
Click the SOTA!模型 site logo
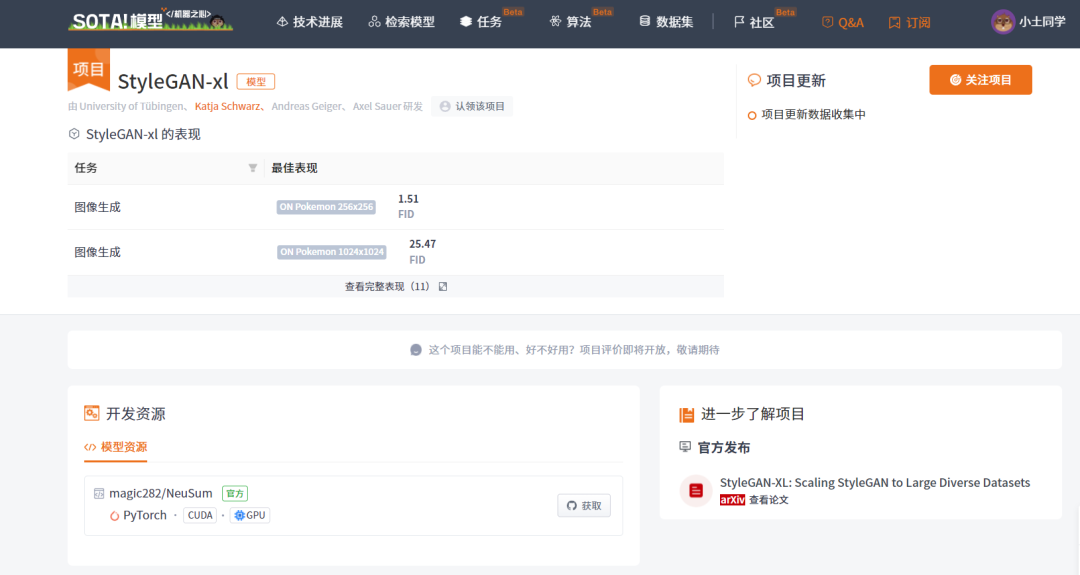(x=150, y=21)
